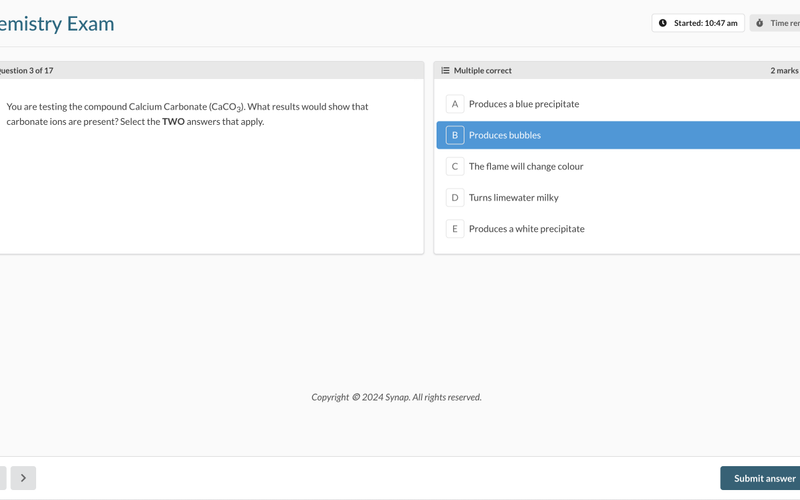Click the Time remaining label
The image size is (800, 500).
[x=783, y=23]
